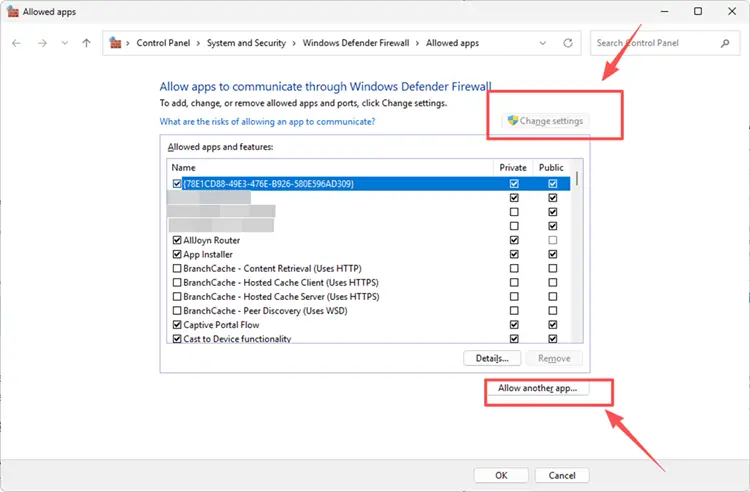This screenshot has width=750, height=492.
Task: Click the Details button
Action: (492, 358)
